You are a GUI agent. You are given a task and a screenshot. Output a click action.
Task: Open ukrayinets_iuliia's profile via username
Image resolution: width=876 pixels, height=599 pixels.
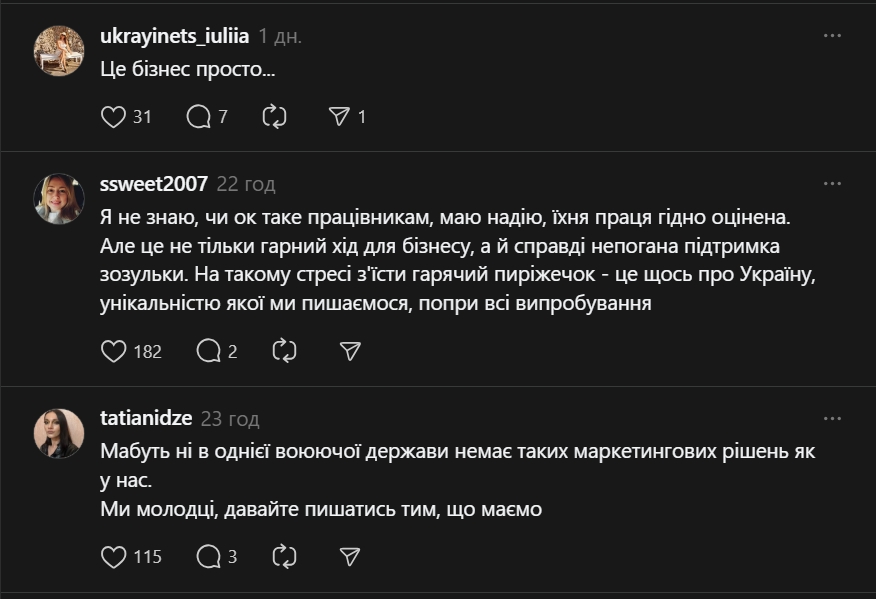174,36
